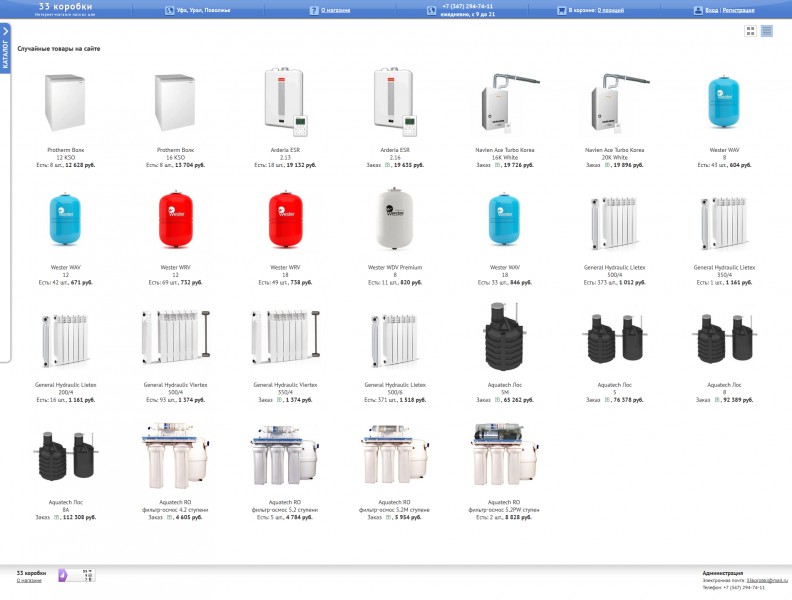Screen dimensions: 792x600
Task: Click the administration email link in footer
Action: click(x=767, y=581)
